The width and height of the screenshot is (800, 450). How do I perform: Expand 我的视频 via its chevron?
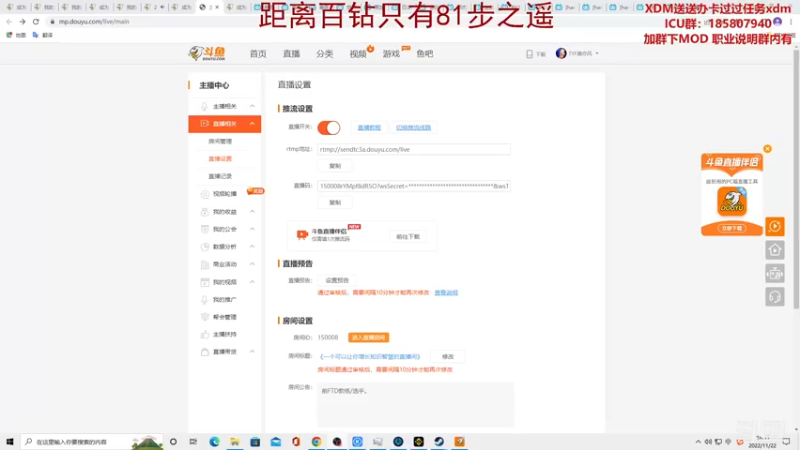point(252,282)
